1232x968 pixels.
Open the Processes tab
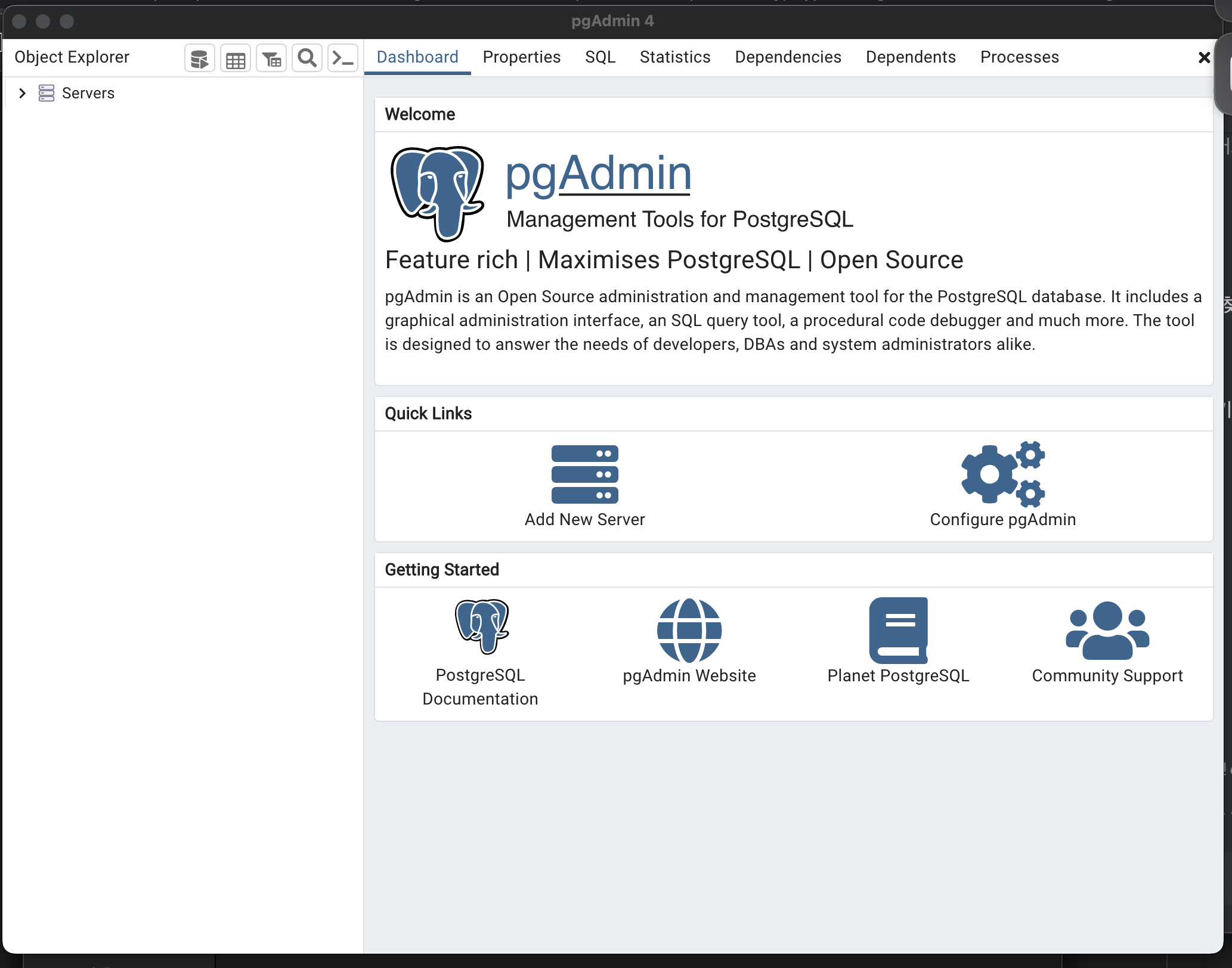point(1019,57)
